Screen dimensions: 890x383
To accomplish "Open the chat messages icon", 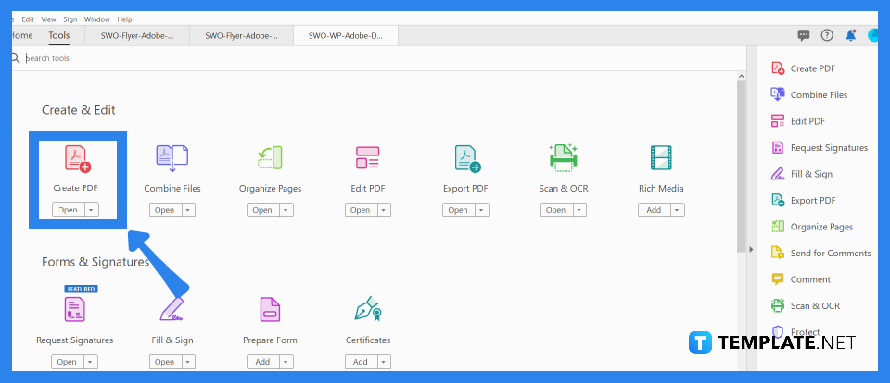I will coord(803,35).
